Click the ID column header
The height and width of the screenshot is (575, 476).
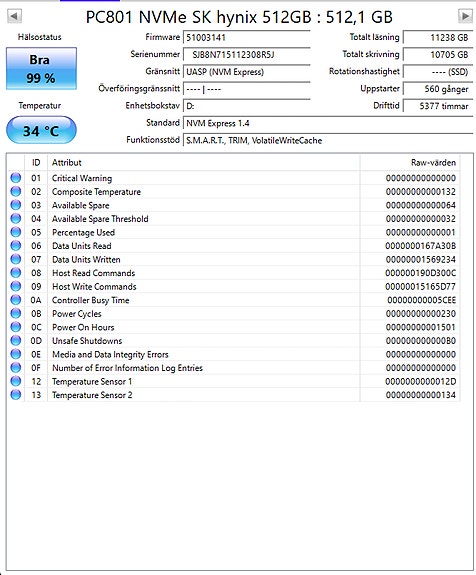[36, 162]
